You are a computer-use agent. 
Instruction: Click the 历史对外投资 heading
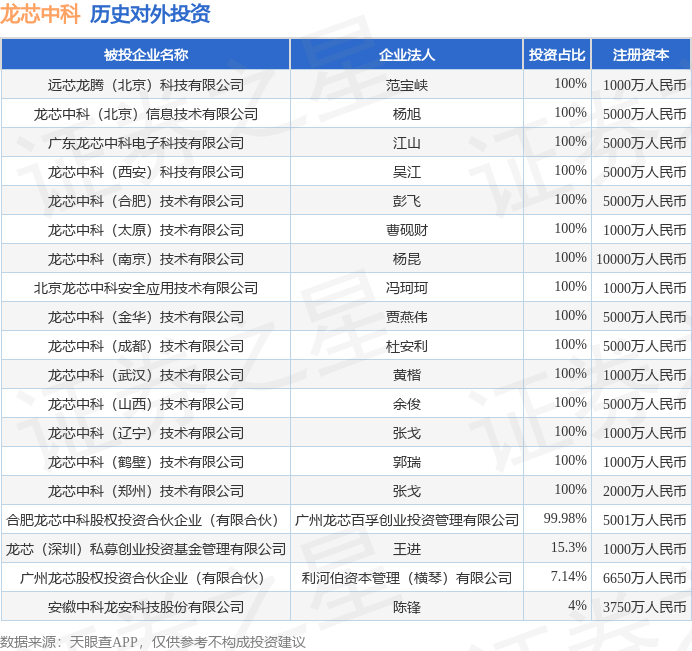pos(150,15)
